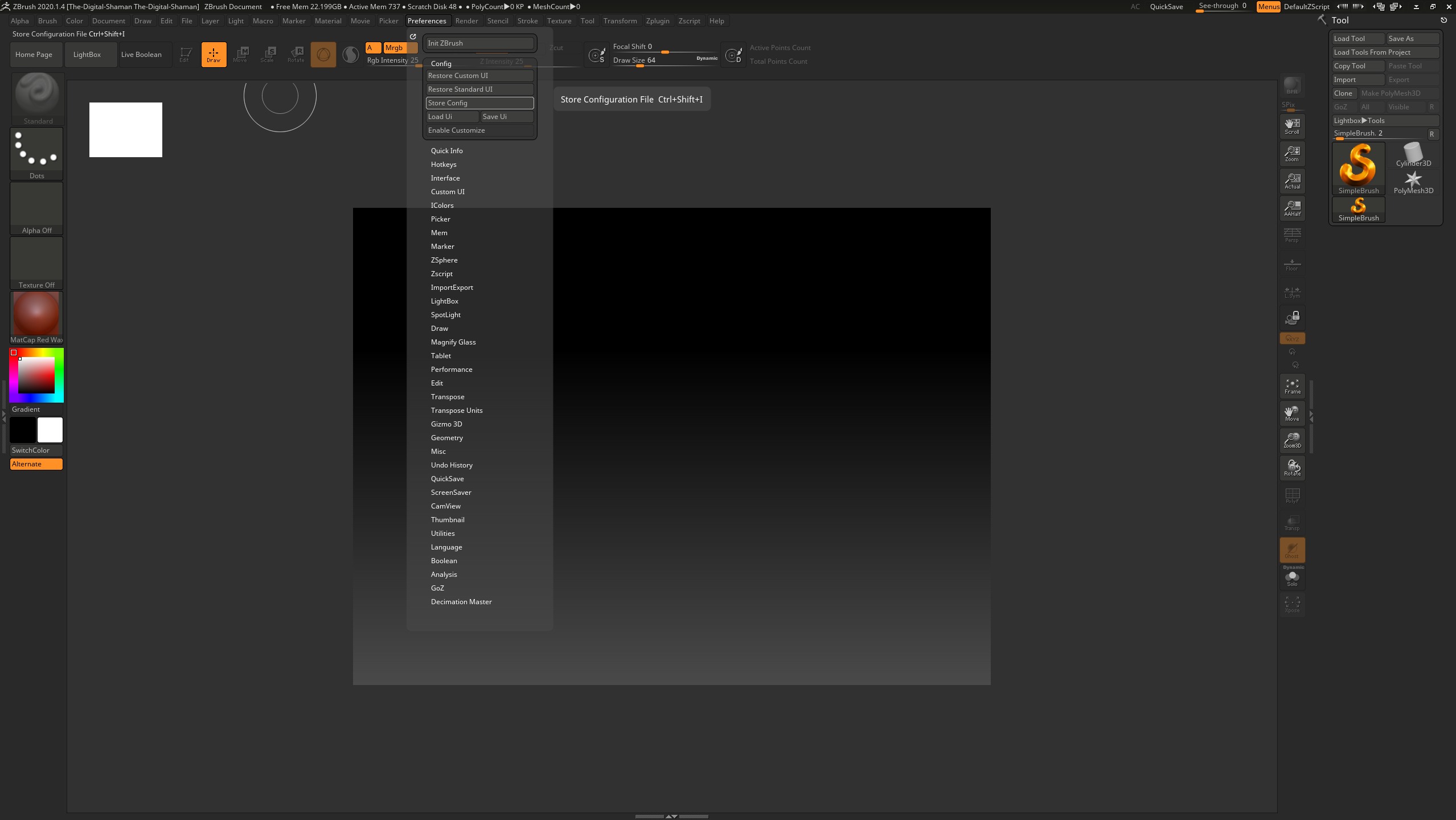1456x820 pixels.
Task: Toggle Solo mode on the right shelf
Action: 1291,577
